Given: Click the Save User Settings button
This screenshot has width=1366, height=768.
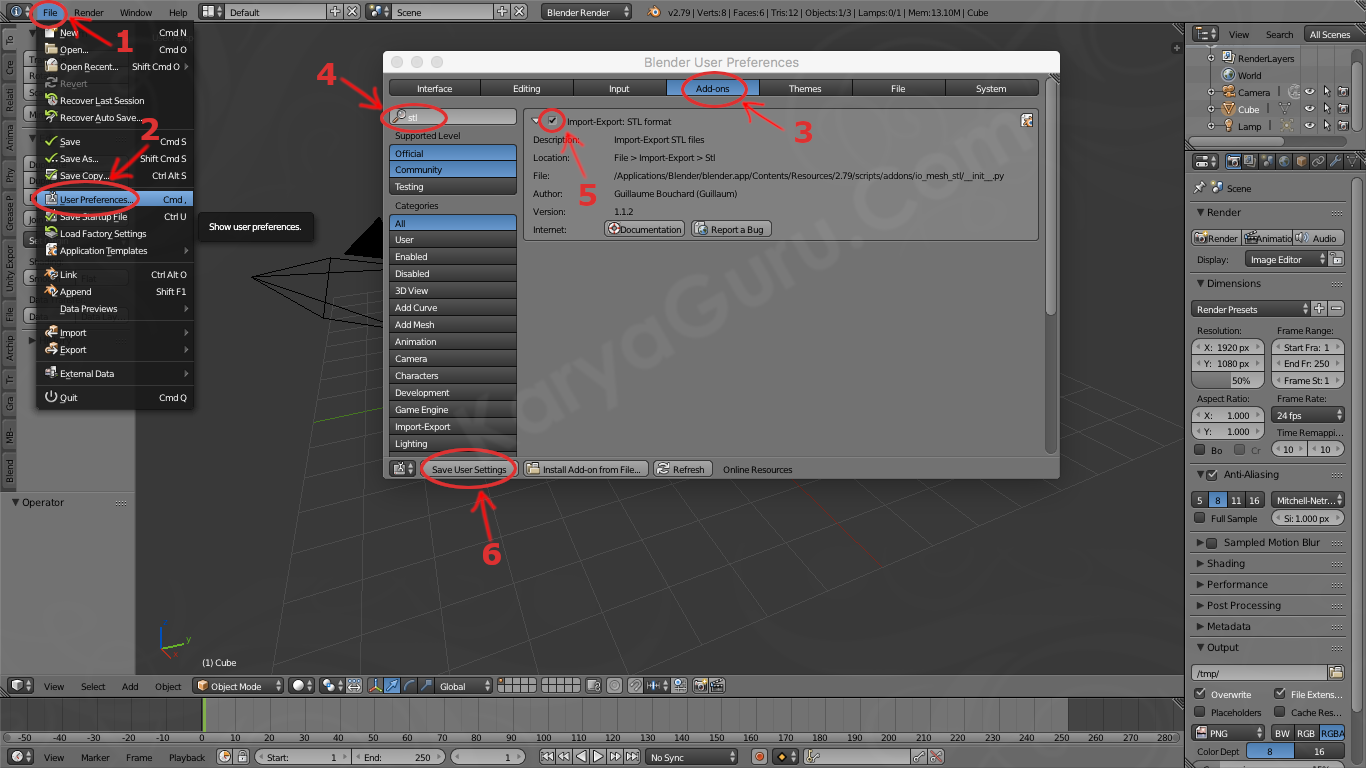Looking at the screenshot, I should point(469,469).
